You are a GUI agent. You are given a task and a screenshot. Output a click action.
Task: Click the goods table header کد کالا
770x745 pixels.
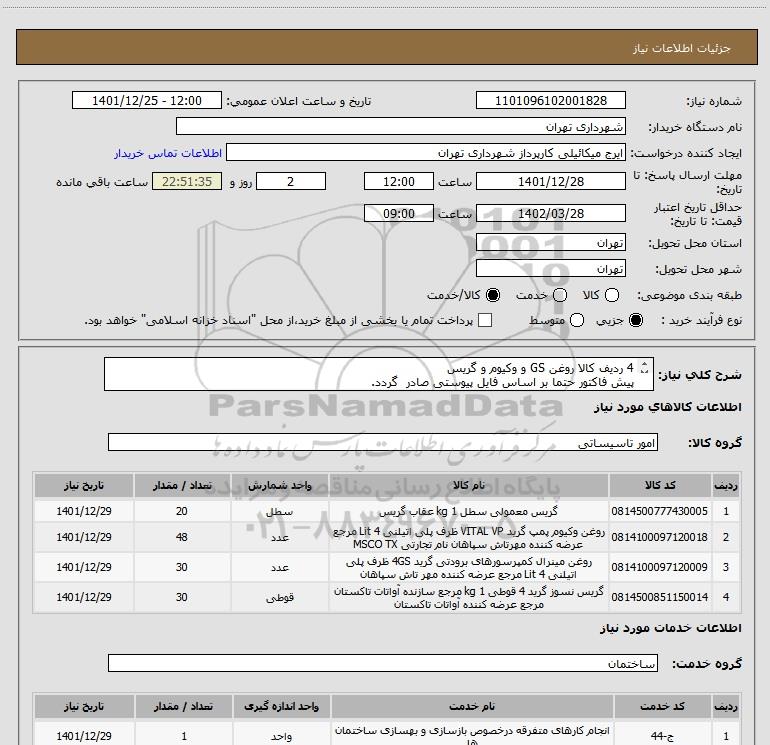(x=660, y=486)
